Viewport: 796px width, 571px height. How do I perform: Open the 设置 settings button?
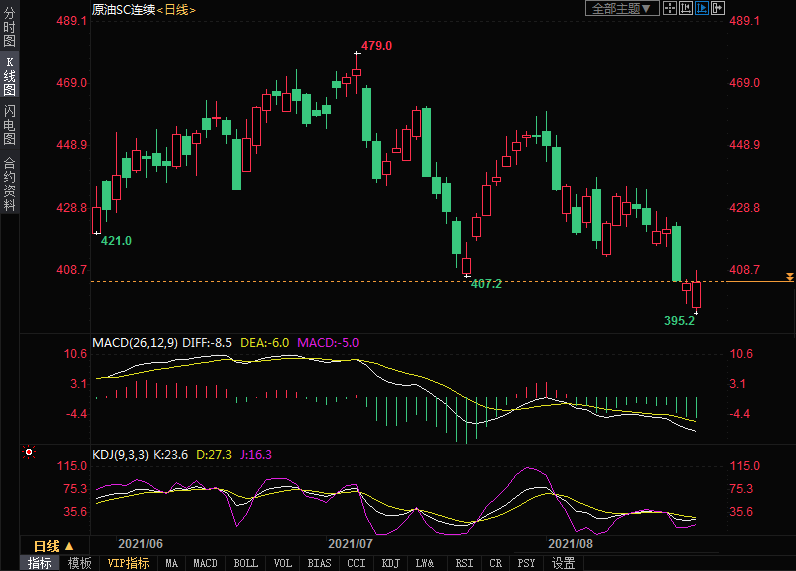[x=563, y=563]
